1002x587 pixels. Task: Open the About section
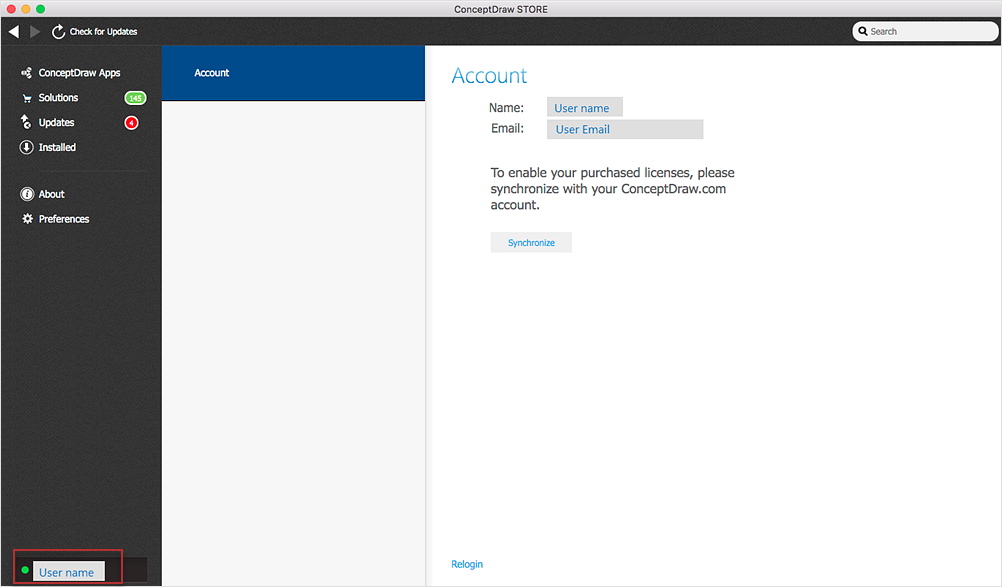click(51, 194)
